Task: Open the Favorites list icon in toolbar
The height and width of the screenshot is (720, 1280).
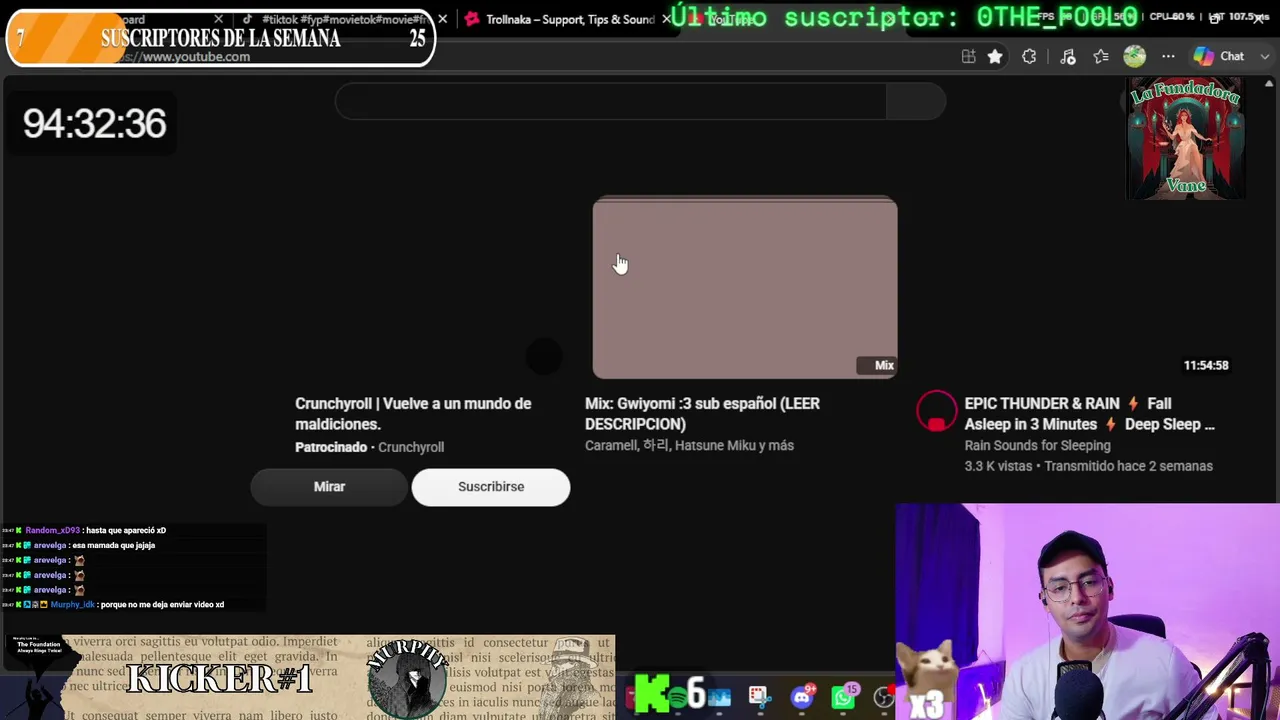Action: tap(1101, 57)
